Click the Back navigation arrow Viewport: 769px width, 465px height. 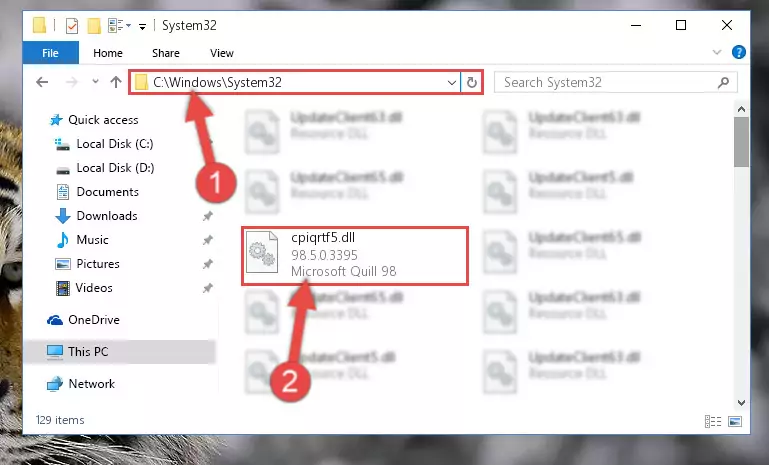[x=42, y=82]
